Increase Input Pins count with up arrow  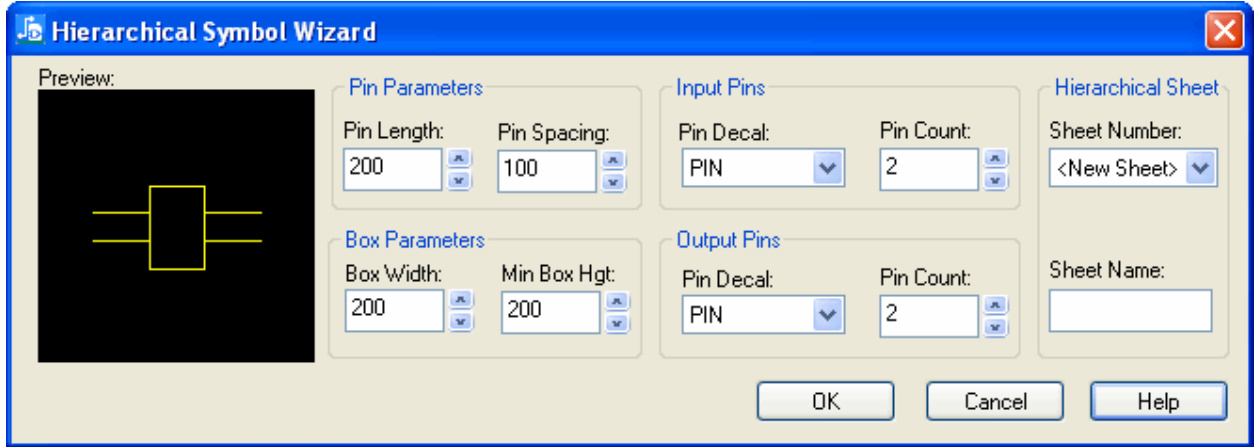[x=994, y=158]
